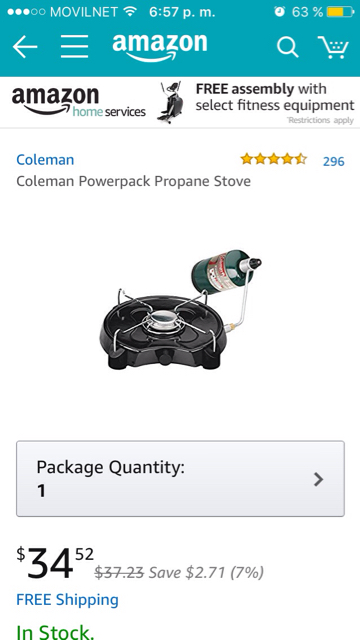
Task: Tap the FREE assembly fitness equipment text
Action: coord(274,97)
